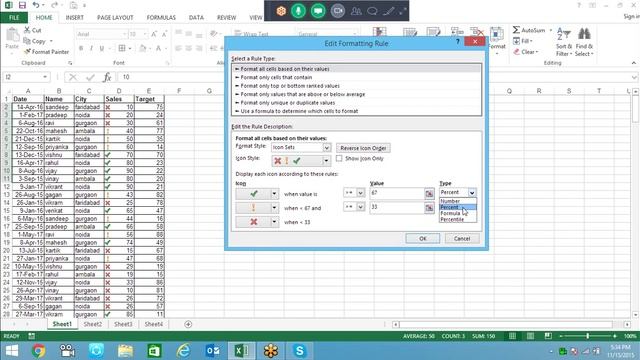Open the FILE tab
The width and height of the screenshot is (640, 360).
[14, 18]
